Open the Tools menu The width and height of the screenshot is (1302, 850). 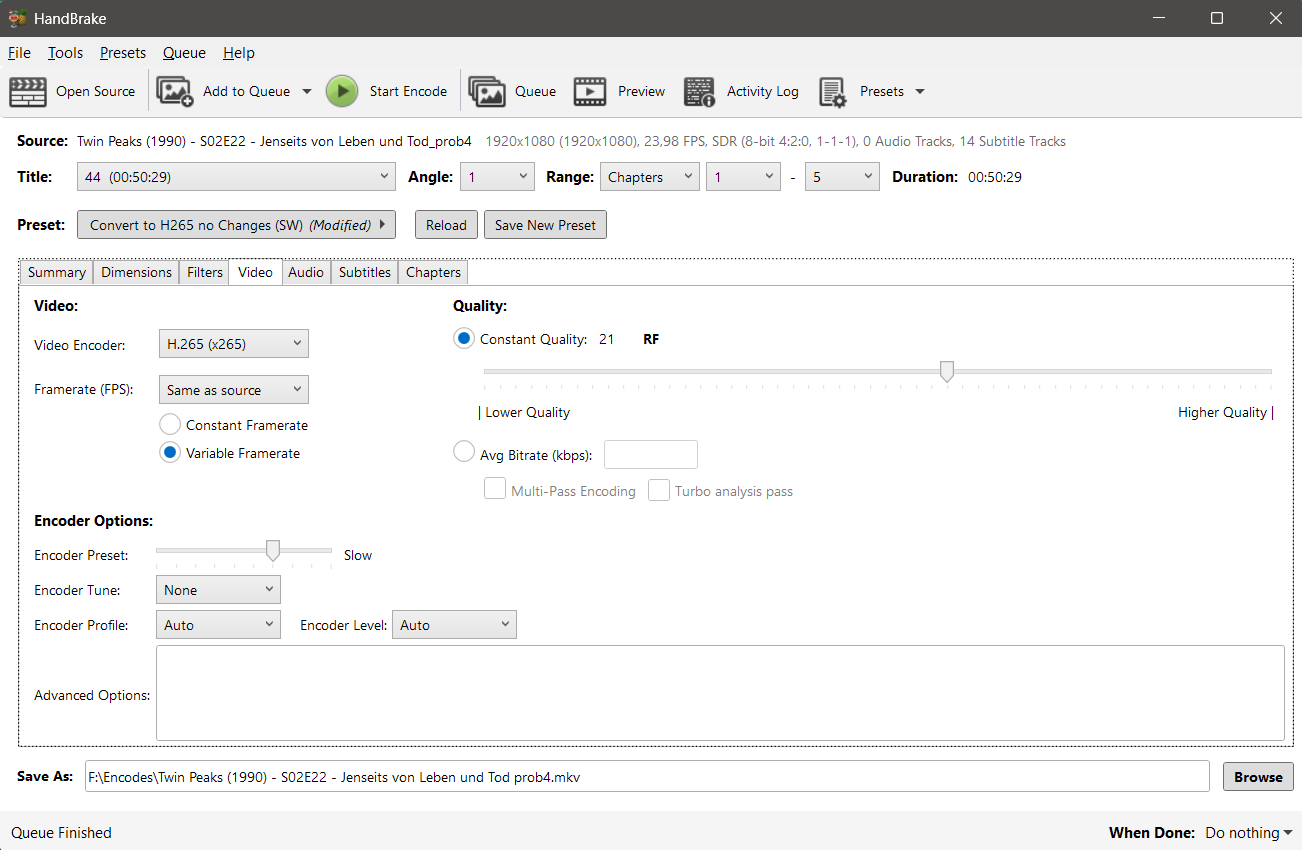65,53
